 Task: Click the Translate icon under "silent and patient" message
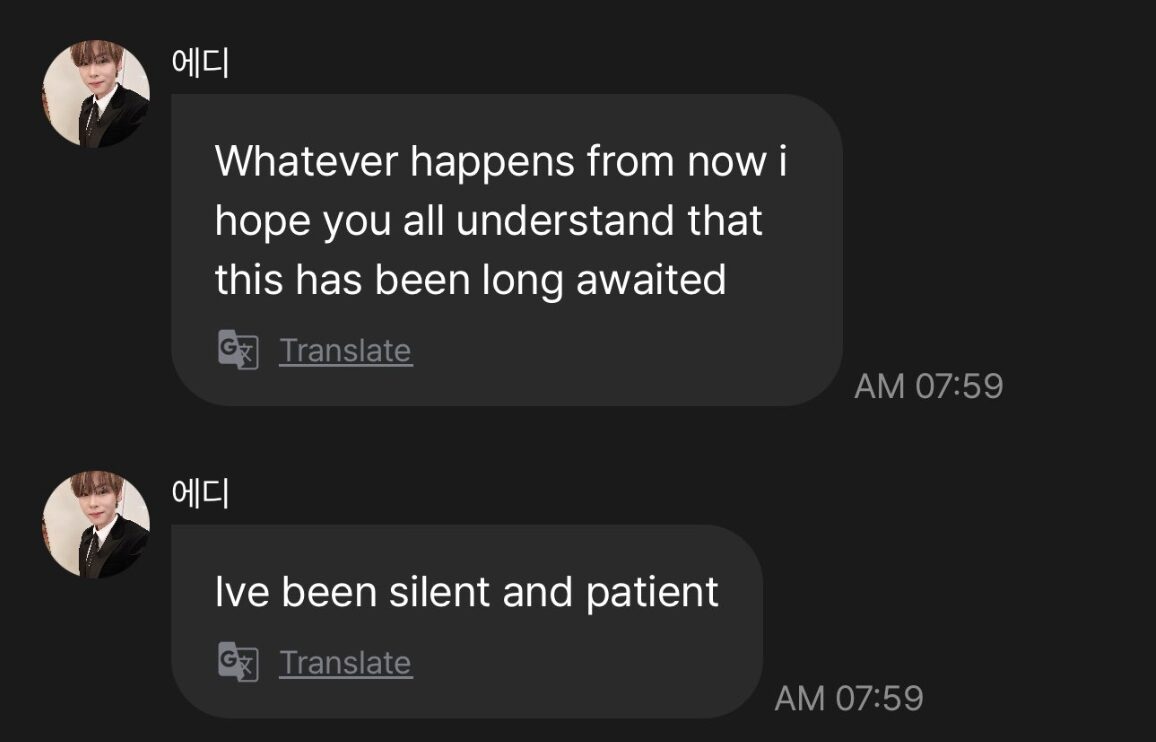(x=238, y=662)
